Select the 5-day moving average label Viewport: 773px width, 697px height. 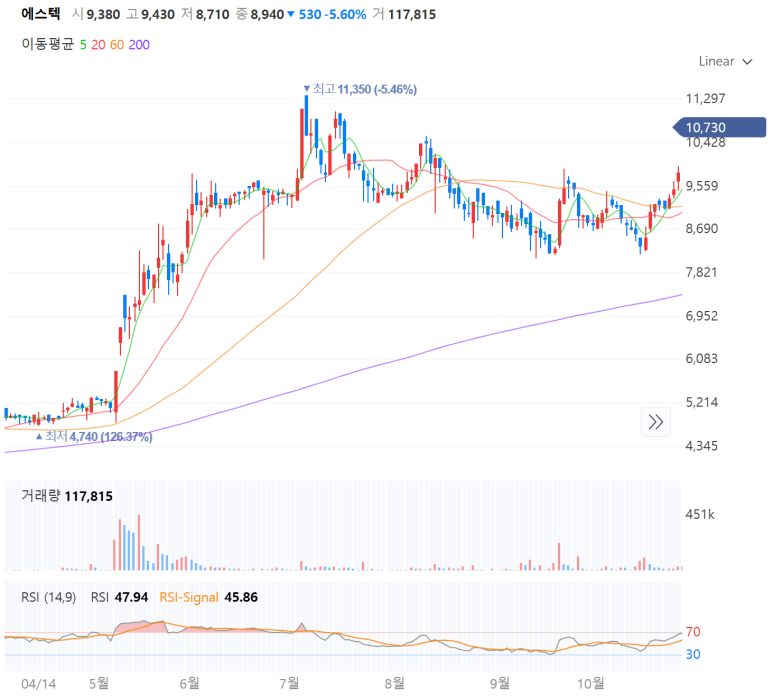pos(83,44)
